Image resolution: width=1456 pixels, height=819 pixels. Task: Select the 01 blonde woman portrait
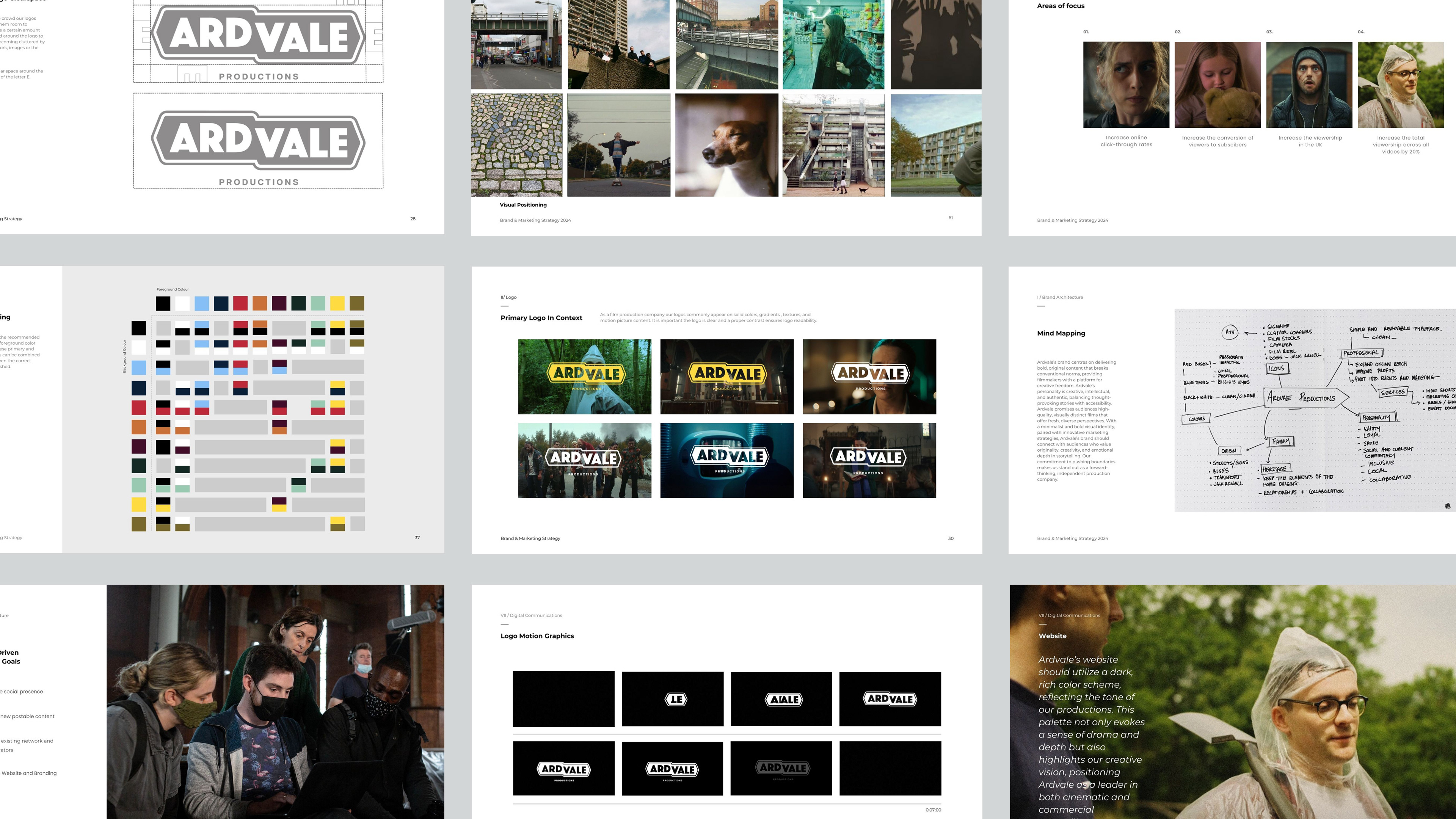click(x=1126, y=85)
